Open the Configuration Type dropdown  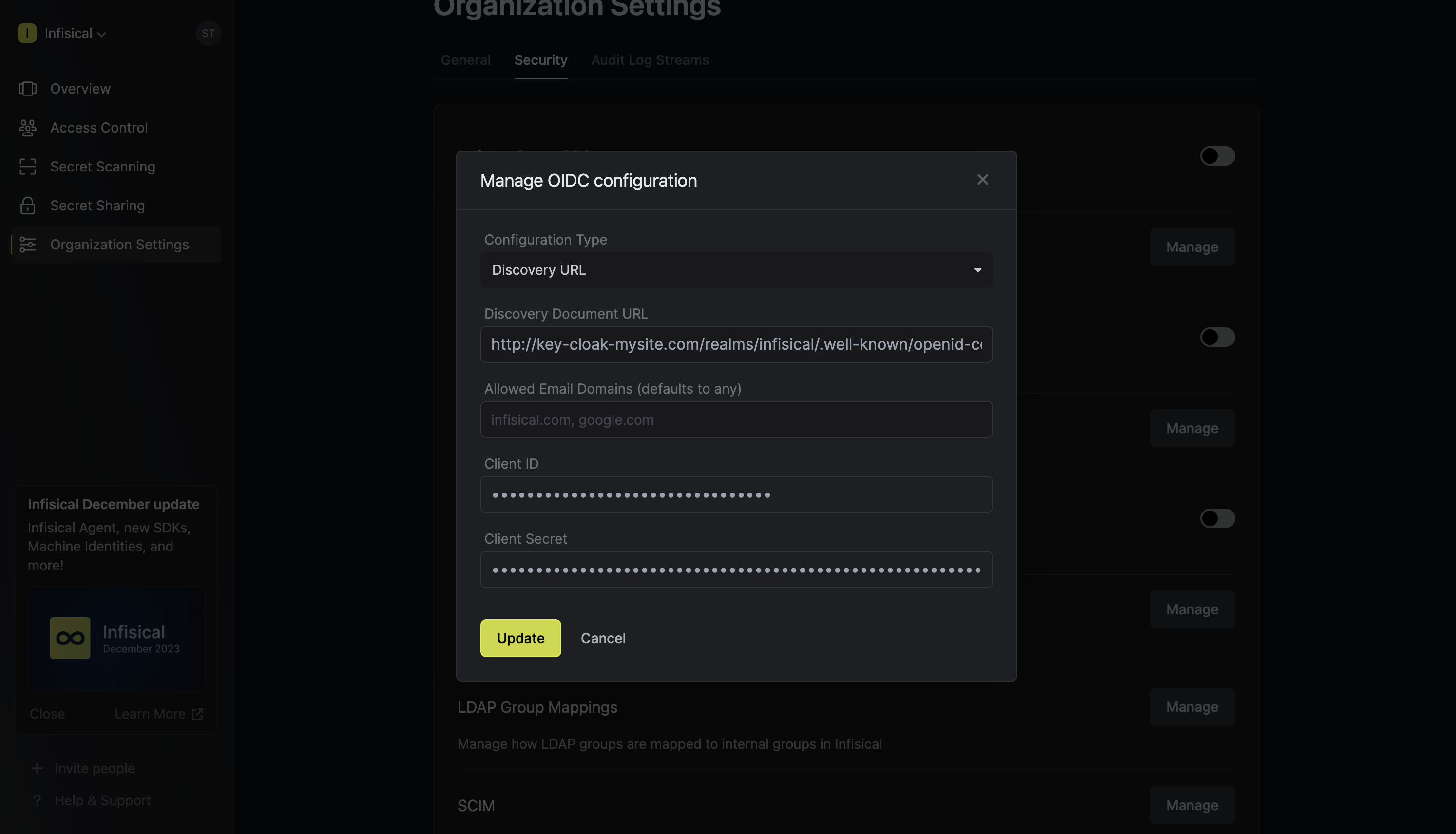coord(736,270)
